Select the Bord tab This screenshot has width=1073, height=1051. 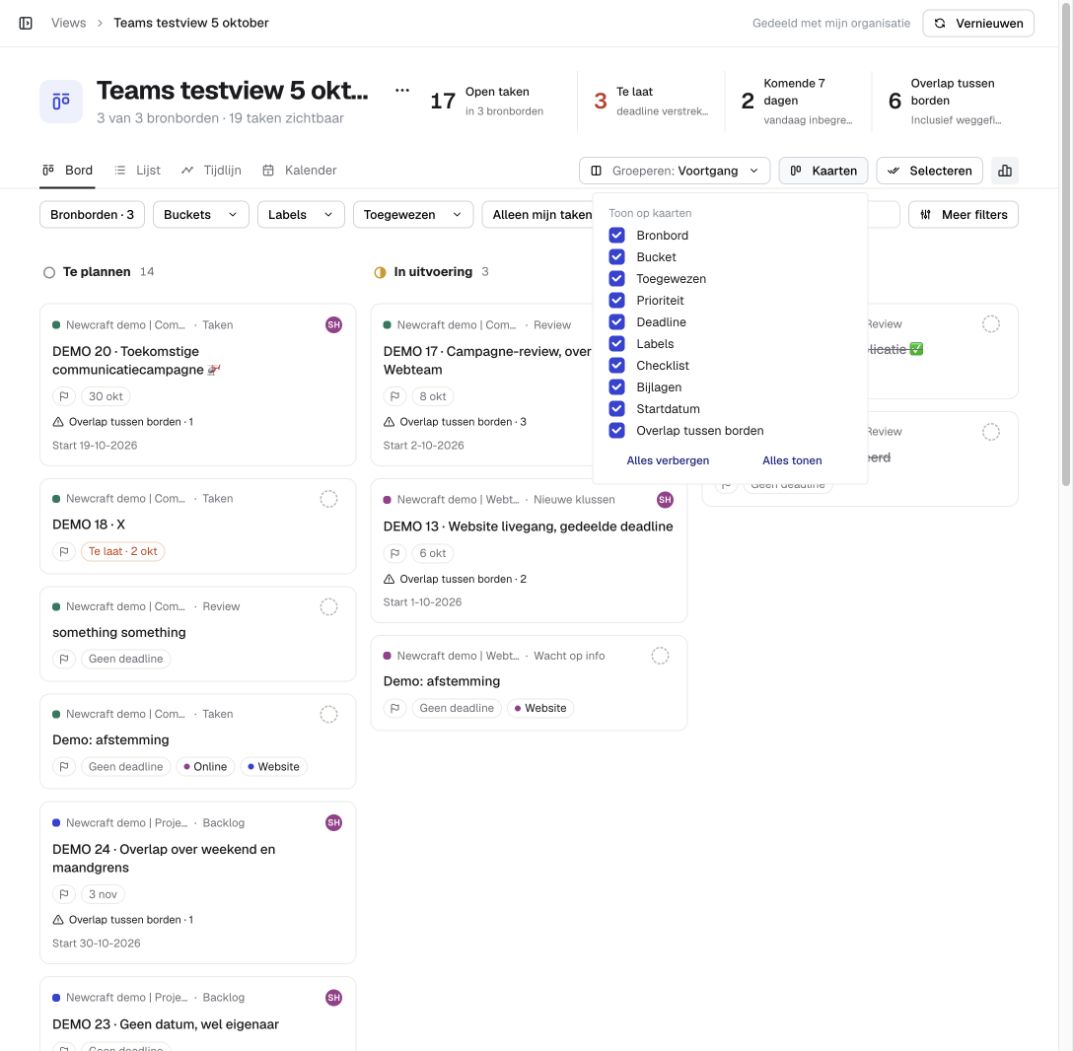tap(68, 170)
